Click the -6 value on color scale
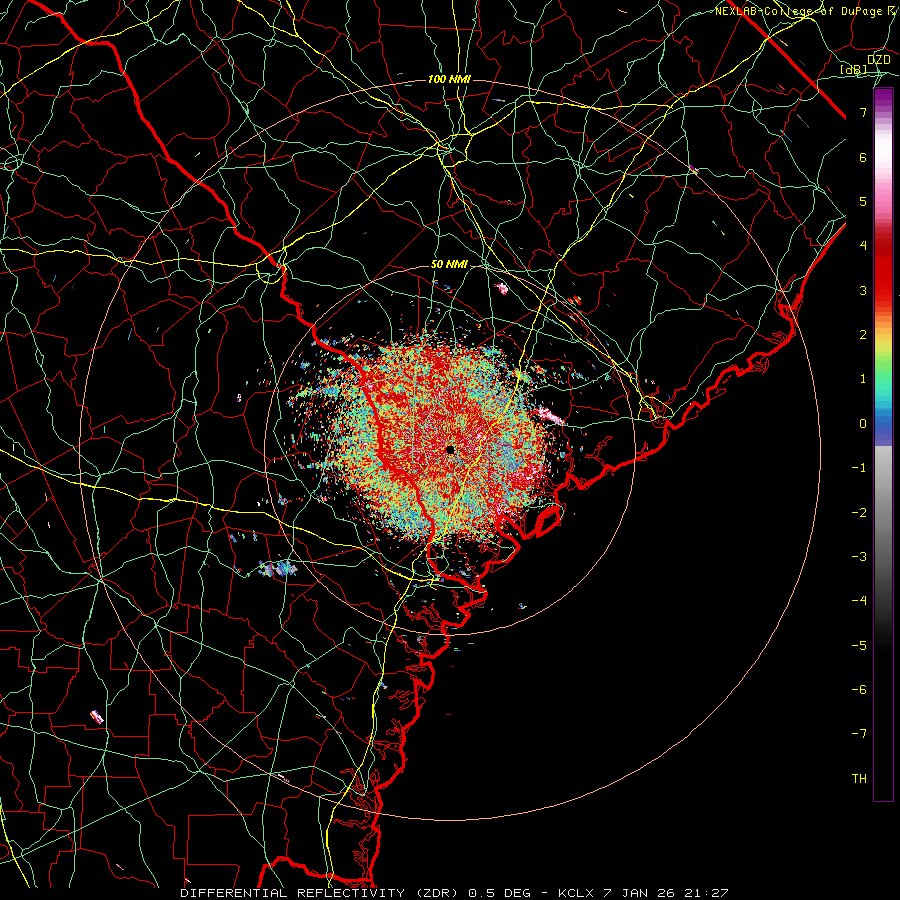Screen dimensions: 900x900 859,690
